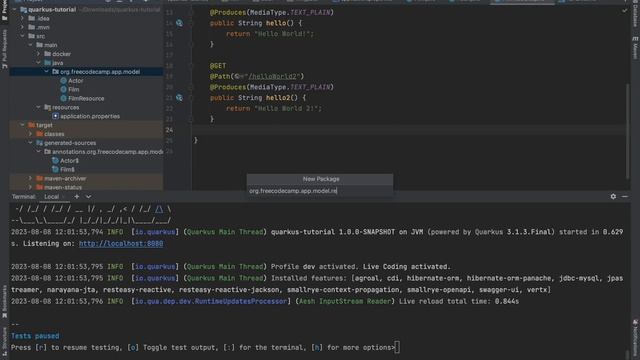This screenshot has width=640, height=360.
Task: Click the Actor class icon in tree
Action: [63, 81]
